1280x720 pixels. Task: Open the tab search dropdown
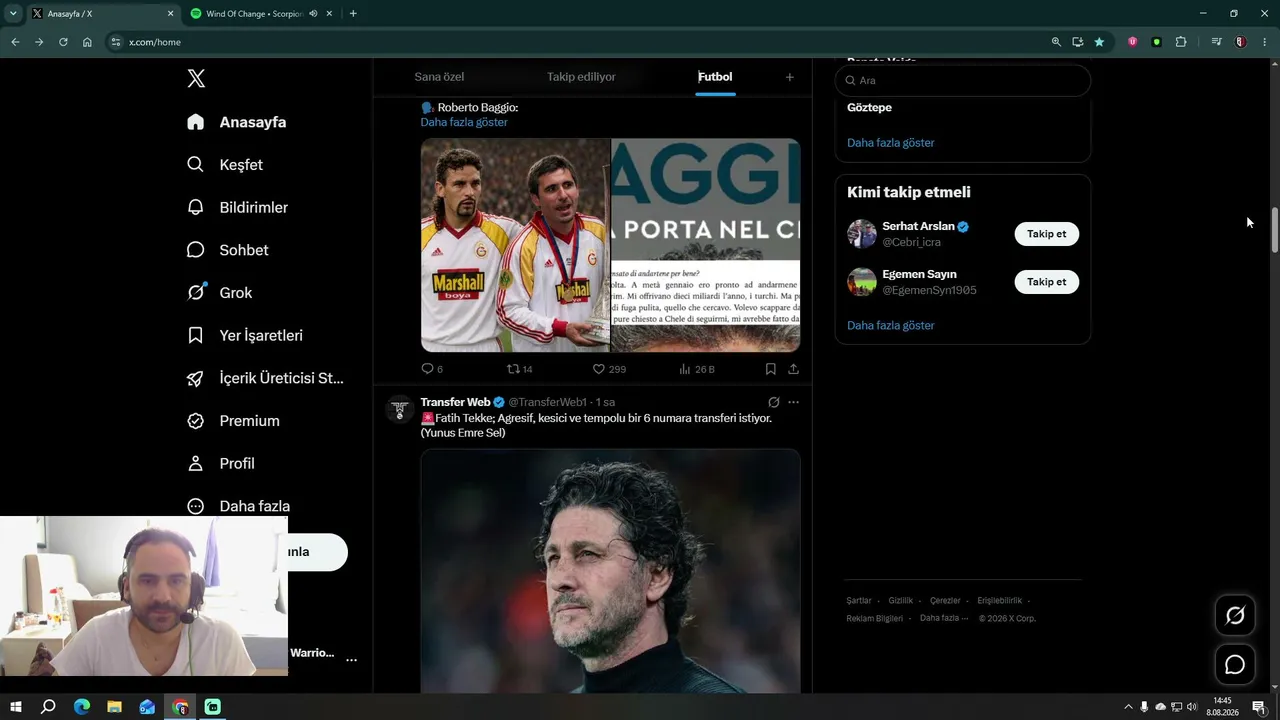click(13, 14)
